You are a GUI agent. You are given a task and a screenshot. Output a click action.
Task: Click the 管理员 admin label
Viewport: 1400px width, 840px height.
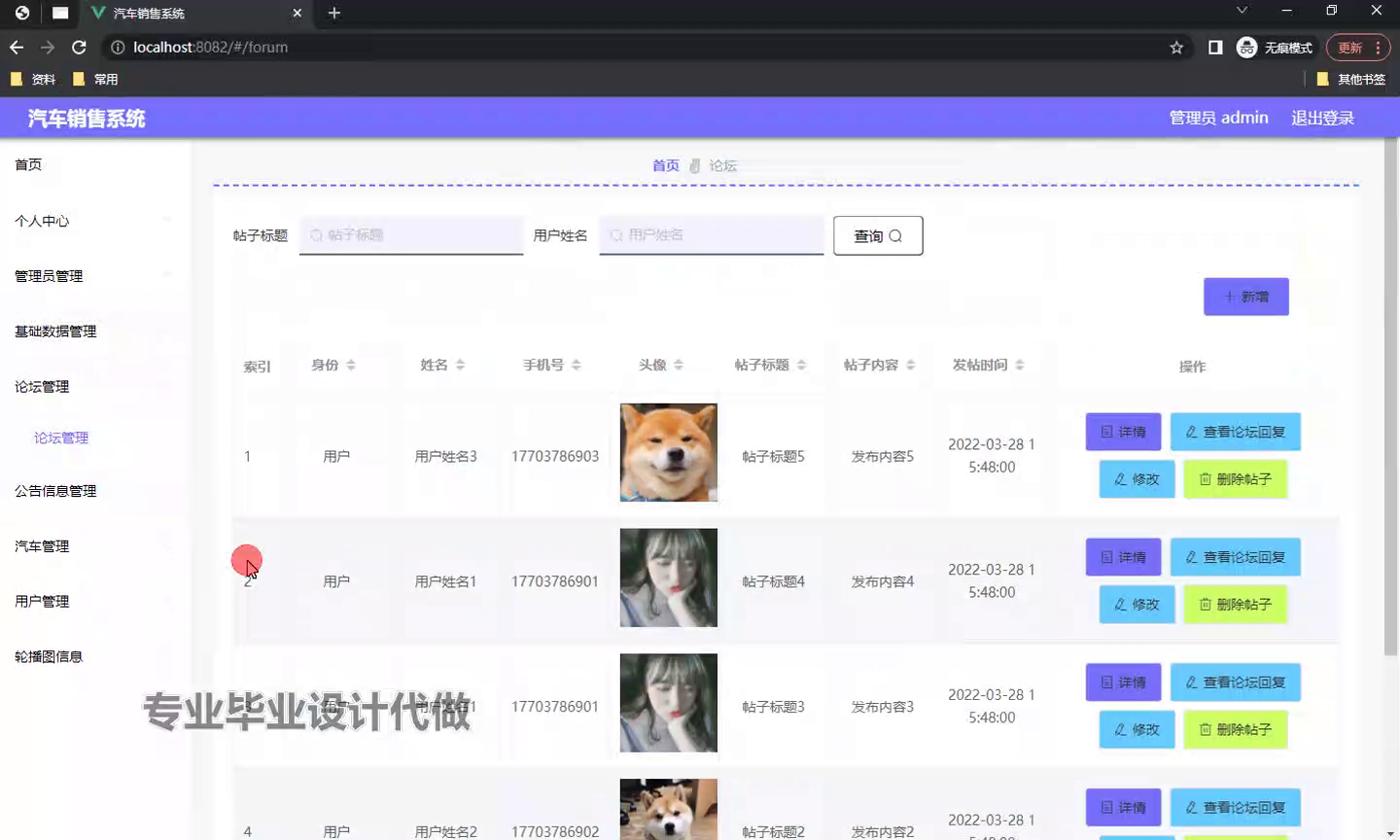coord(1218,118)
